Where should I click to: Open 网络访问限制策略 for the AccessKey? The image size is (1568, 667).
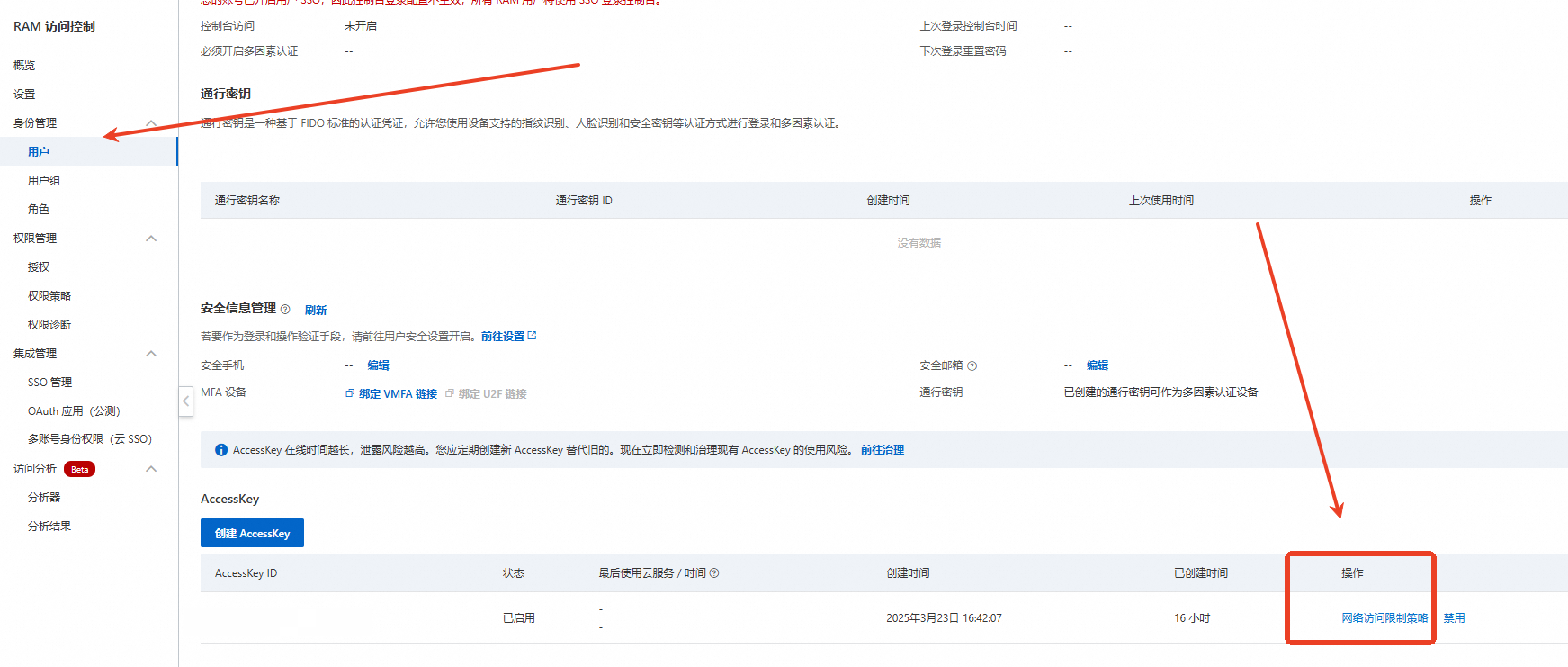(x=1384, y=618)
